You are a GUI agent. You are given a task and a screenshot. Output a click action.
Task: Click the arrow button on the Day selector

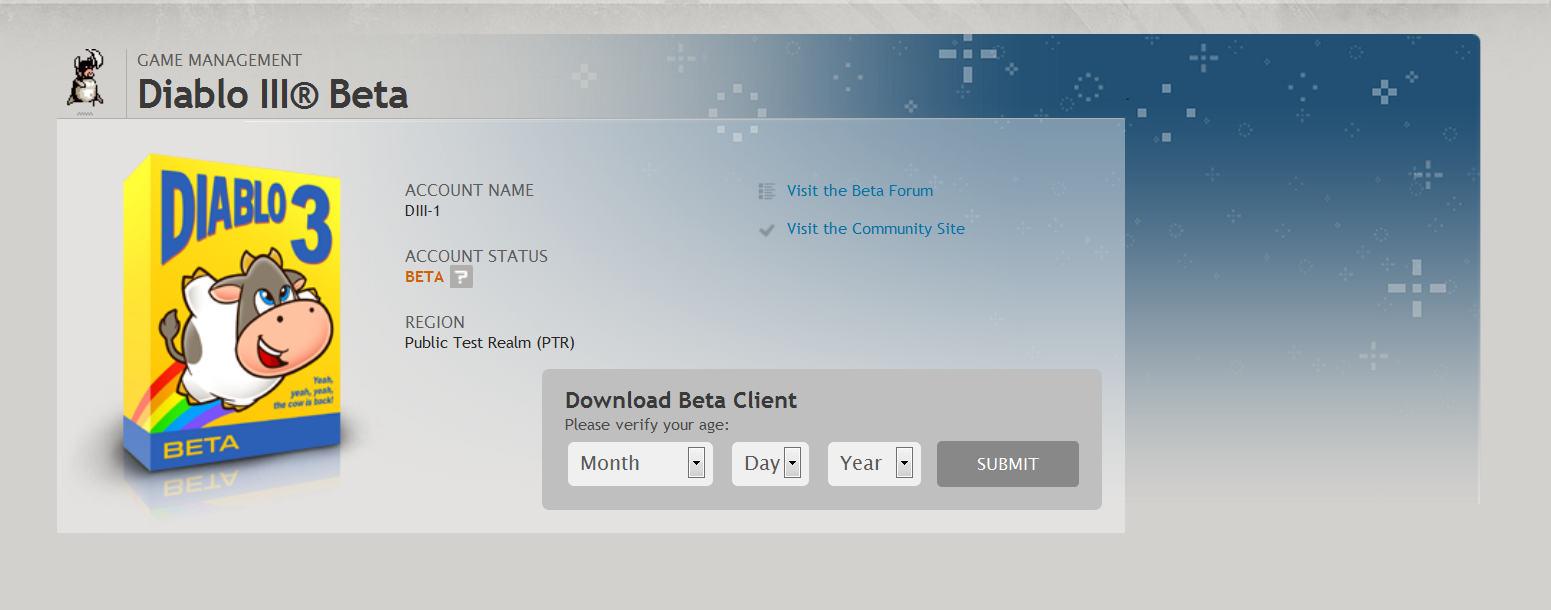click(x=793, y=463)
